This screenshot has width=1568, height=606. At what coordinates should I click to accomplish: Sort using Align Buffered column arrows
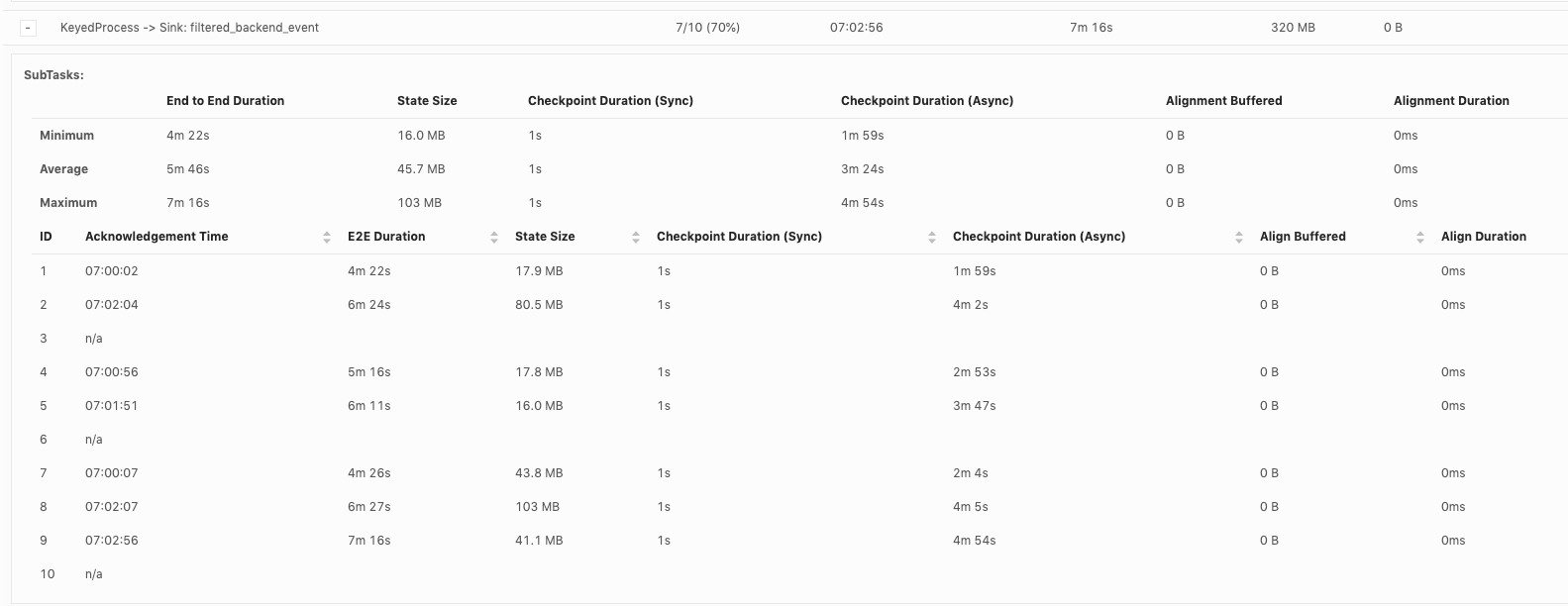point(1420,238)
